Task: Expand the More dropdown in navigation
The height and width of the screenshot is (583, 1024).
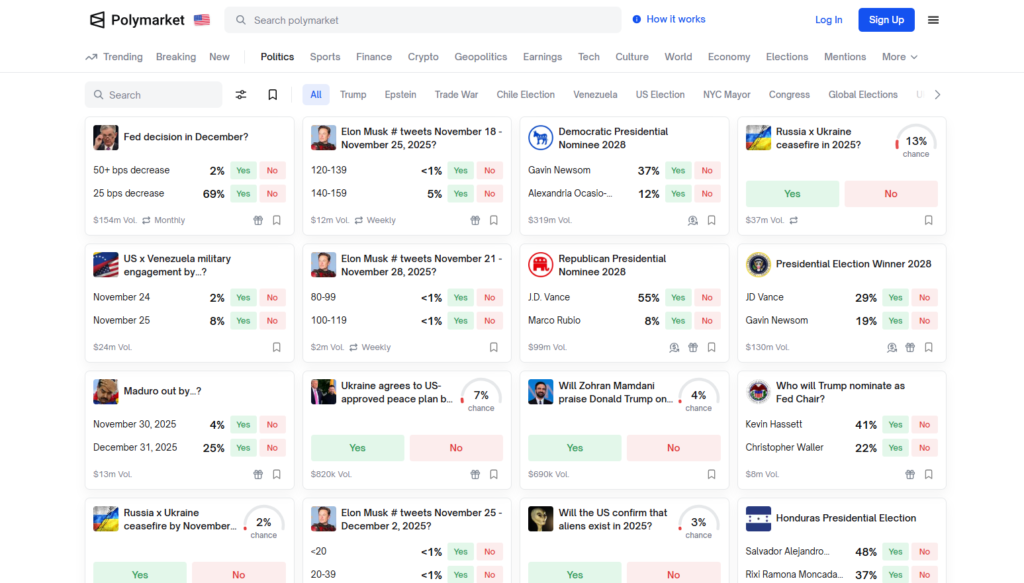Action: [x=899, y=57]
